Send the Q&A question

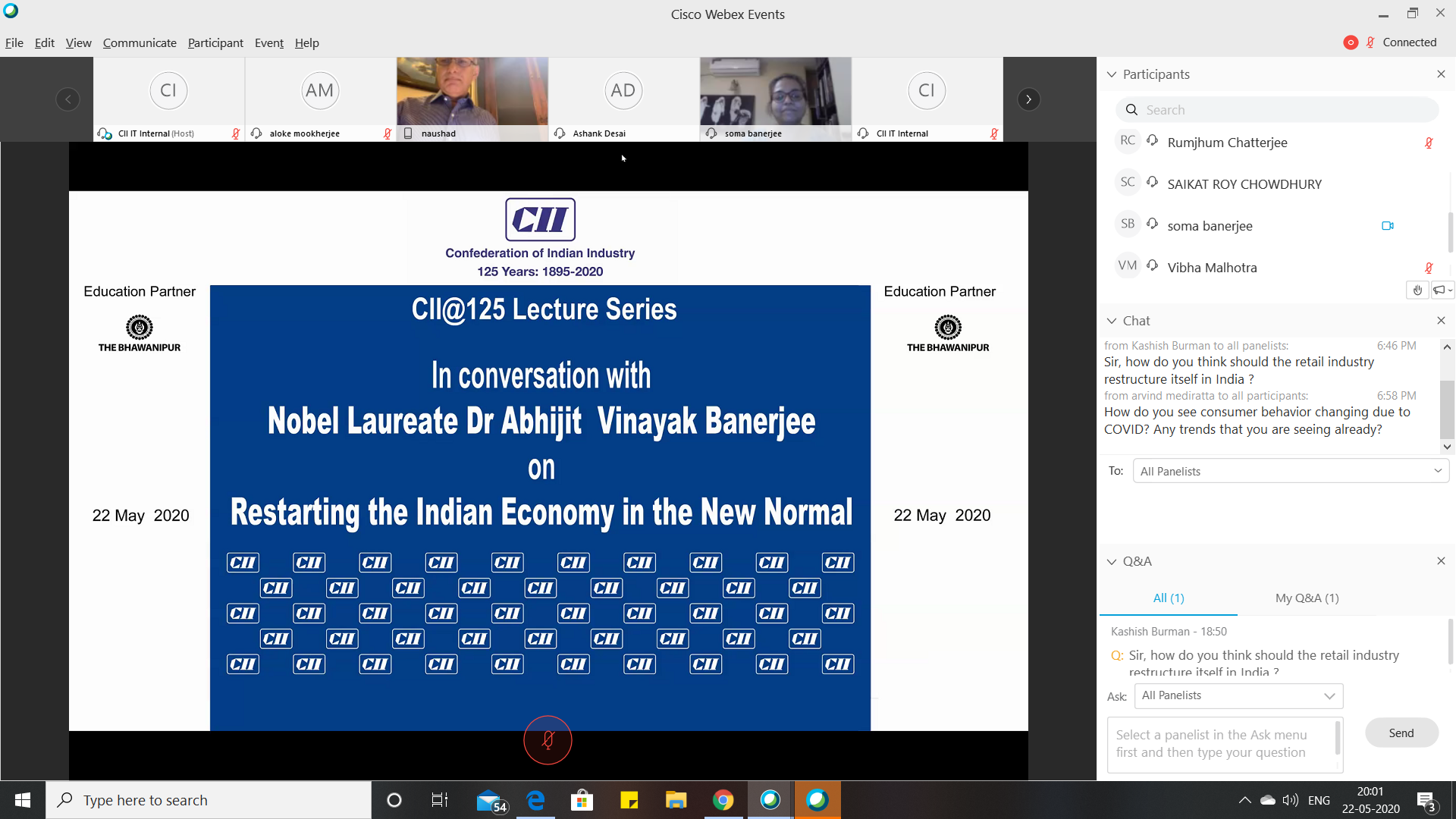(1401, 733)
